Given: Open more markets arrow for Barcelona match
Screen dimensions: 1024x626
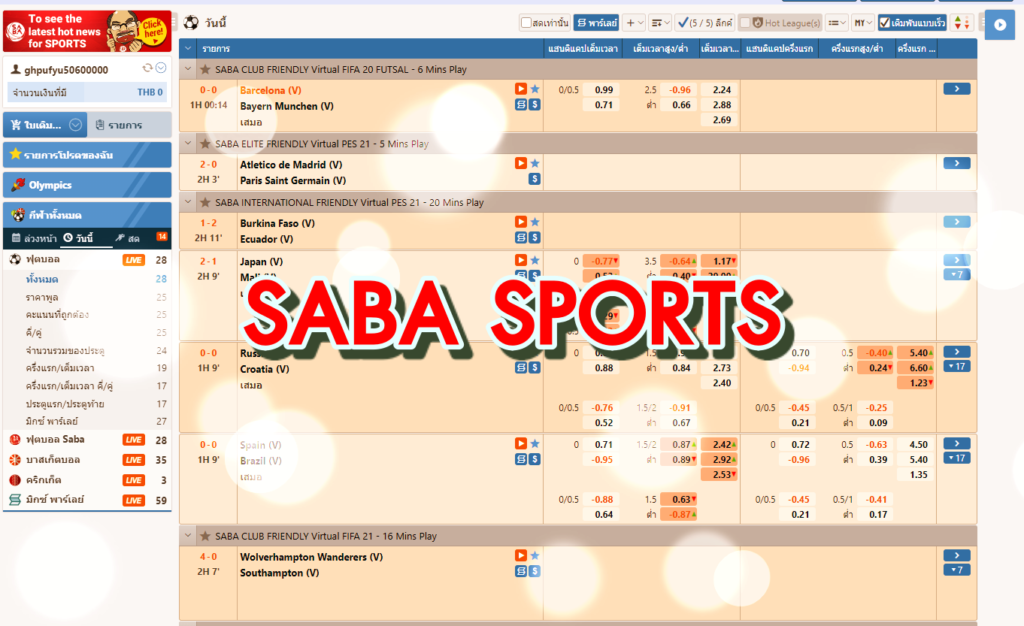Looking at the screenshot, I should tap(957, 89).
